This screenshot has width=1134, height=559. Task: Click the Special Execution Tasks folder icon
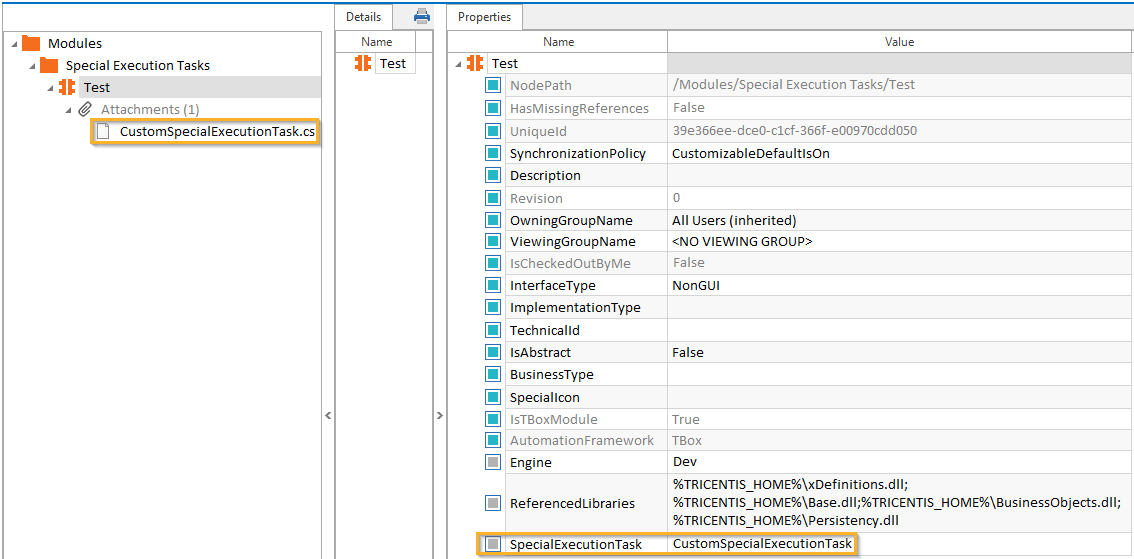pos(49,65)
